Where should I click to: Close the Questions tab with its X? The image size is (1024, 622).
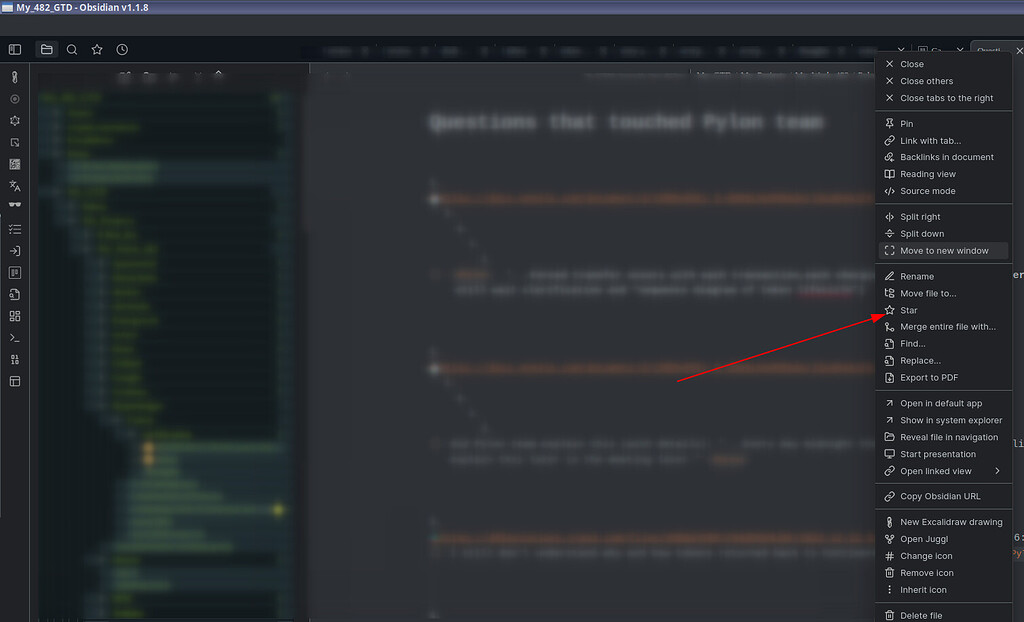point(1019,49)
